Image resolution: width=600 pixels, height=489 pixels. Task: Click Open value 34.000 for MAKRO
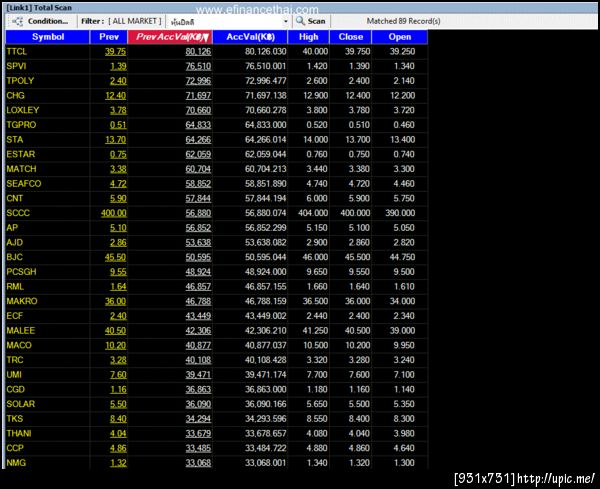(x=402, y=301)
